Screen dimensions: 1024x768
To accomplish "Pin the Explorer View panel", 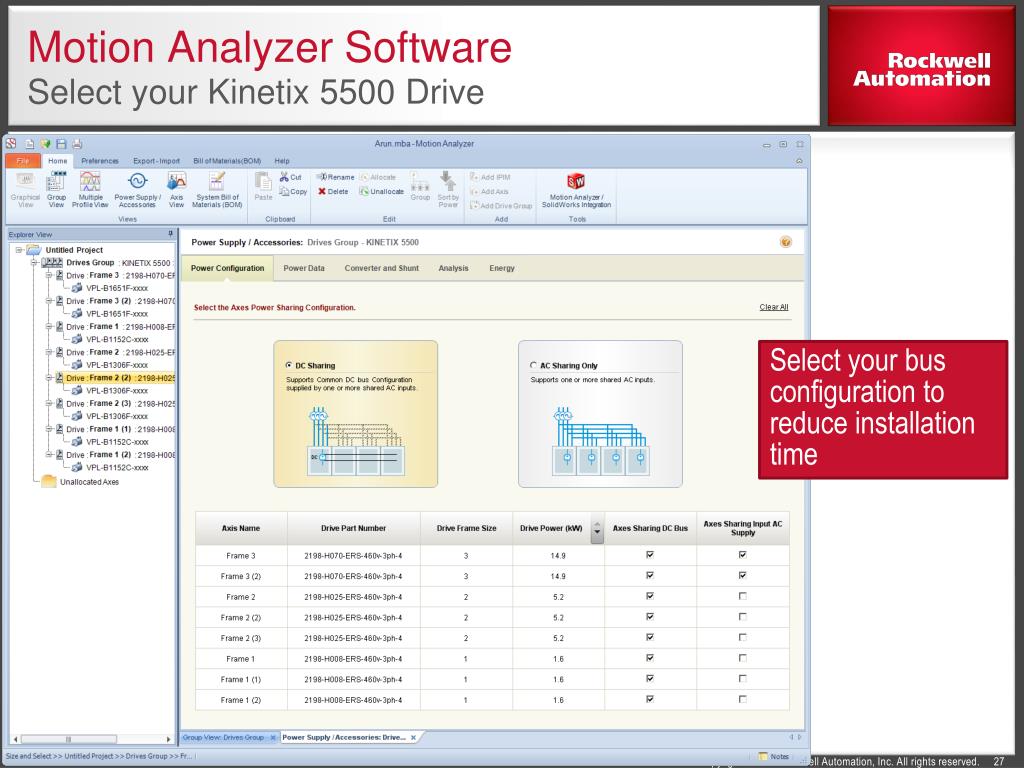I will pyautogui.click(x=170, y=234).
